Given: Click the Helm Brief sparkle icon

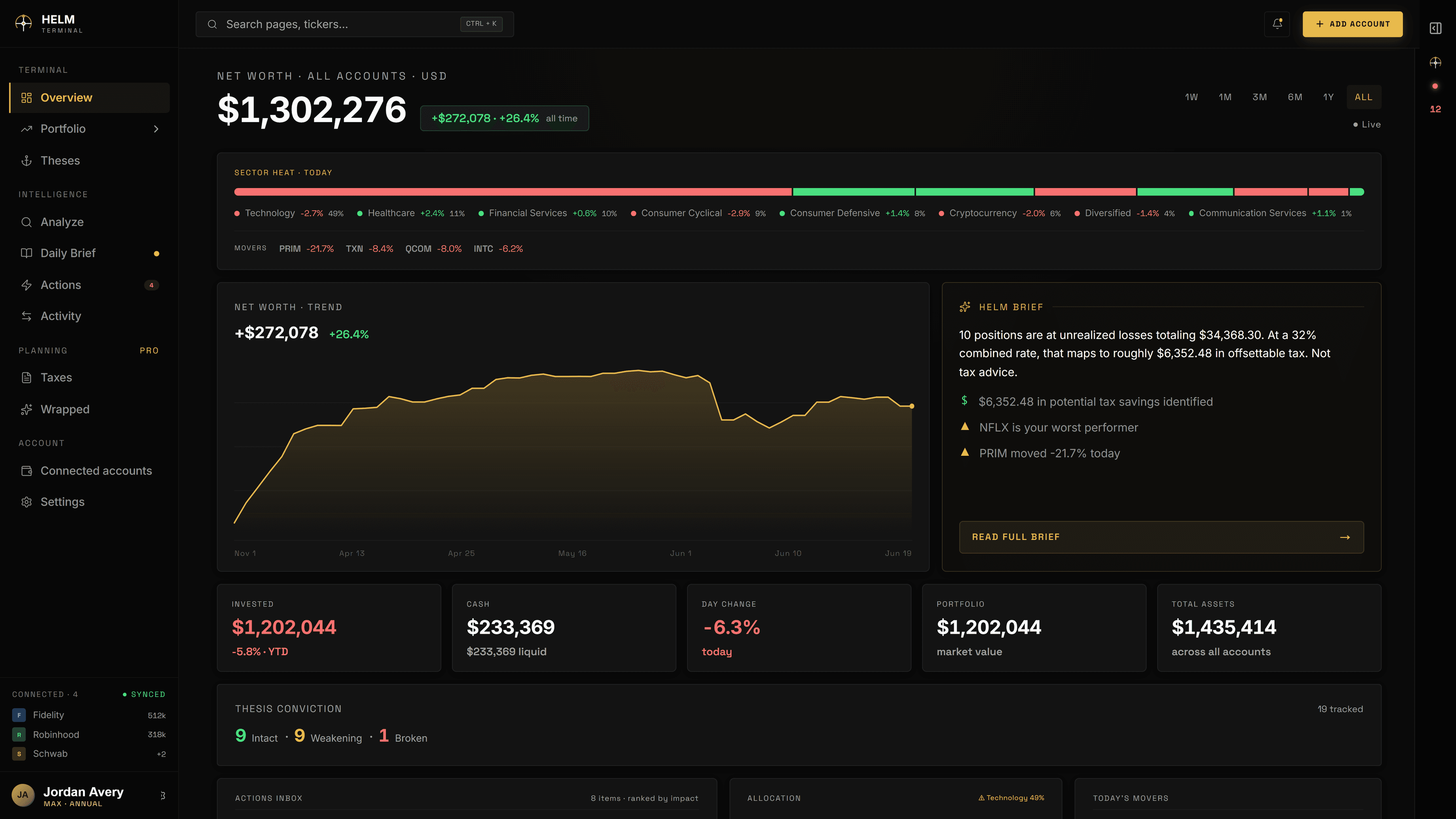Looking at the screenshot, I should pyautogui.click(x=965, y=307).
